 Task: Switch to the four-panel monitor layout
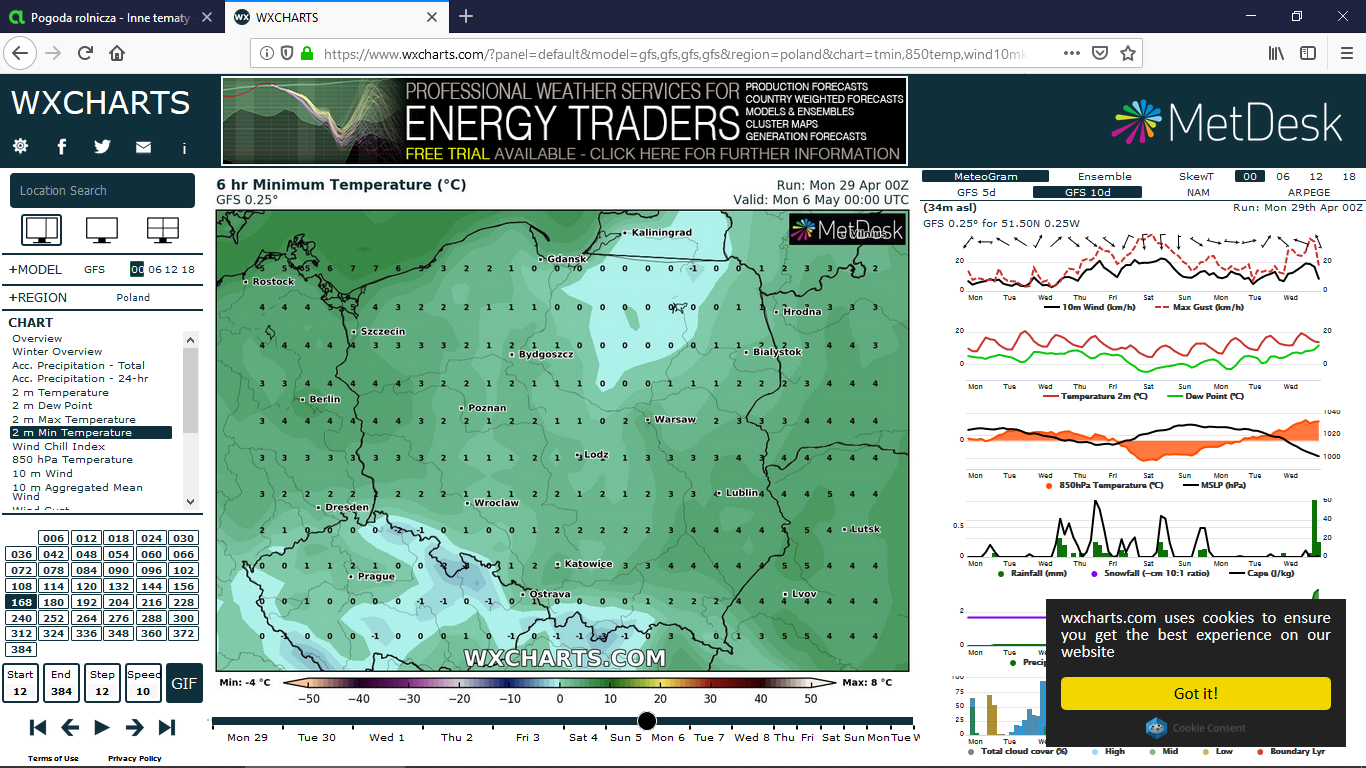tap(162, 230)
